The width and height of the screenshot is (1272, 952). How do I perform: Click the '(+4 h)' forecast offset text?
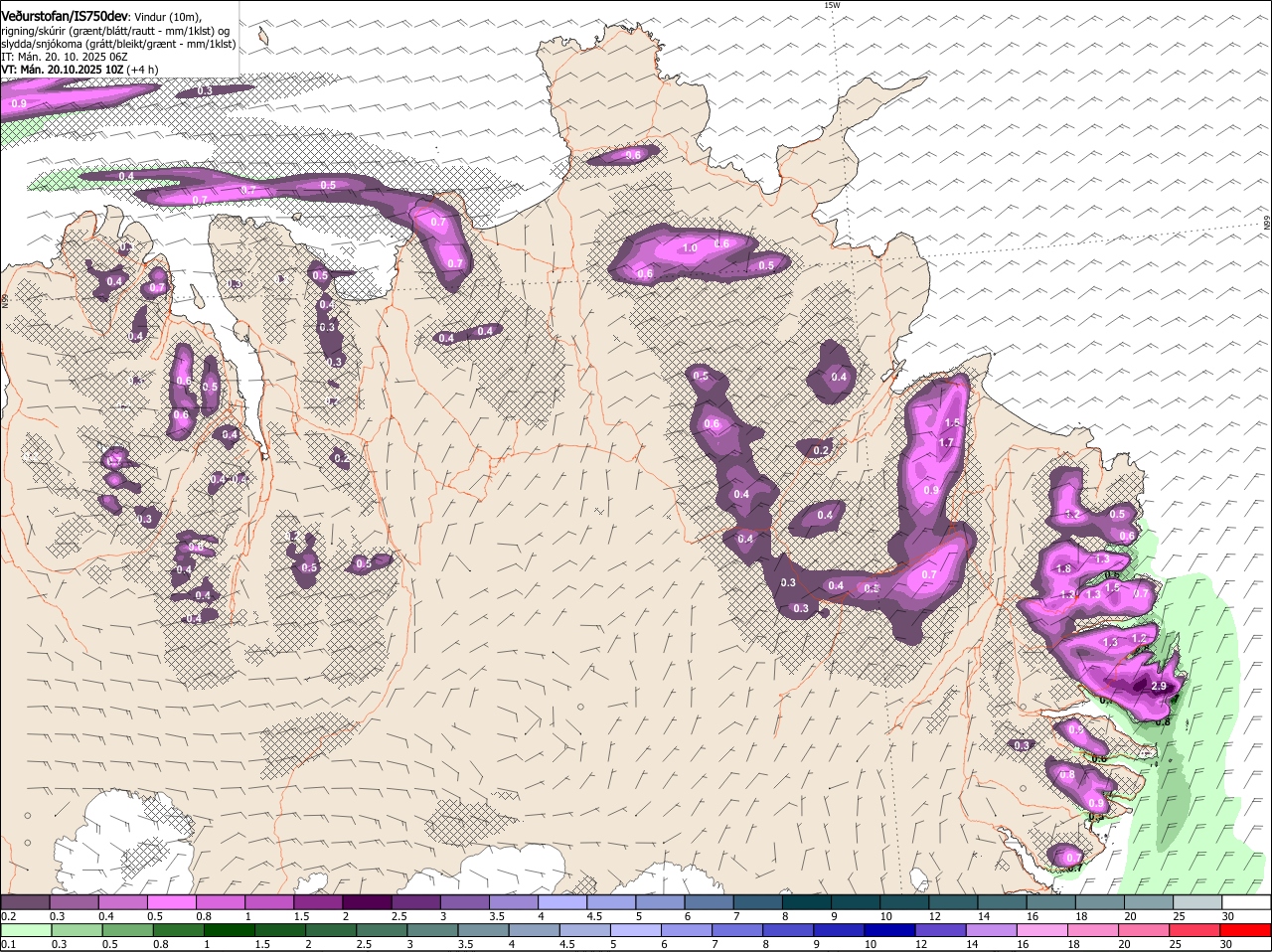pos(142,70)
